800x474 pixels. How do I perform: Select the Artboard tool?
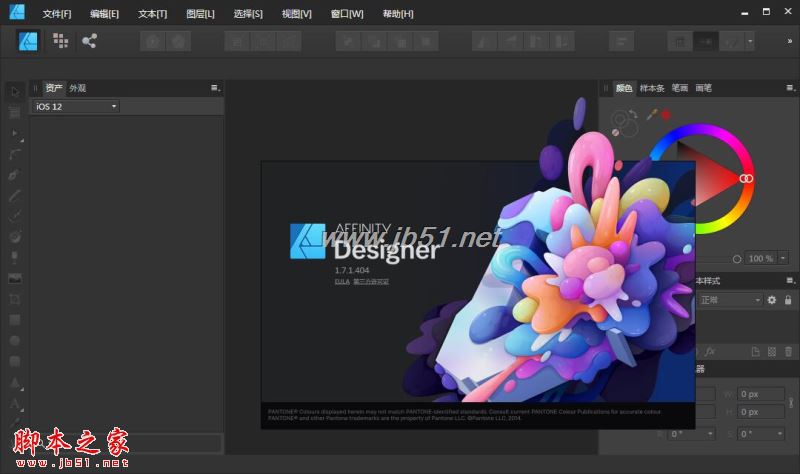pos(15,112)
